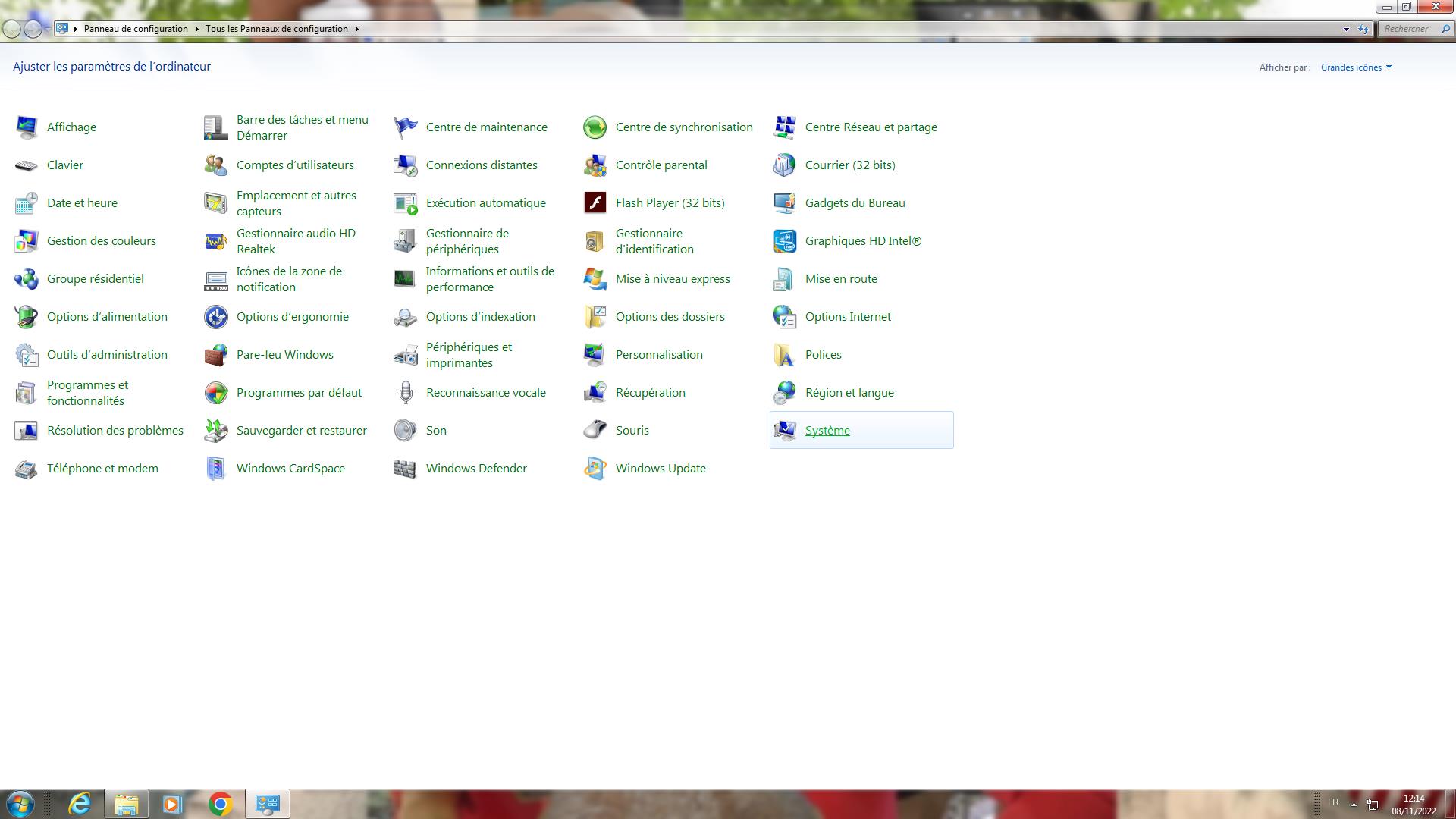Viewport: 1456px width, 819px height.
Task: Click the Flash Player (32 bits) icon
Action: click(595, 203)
